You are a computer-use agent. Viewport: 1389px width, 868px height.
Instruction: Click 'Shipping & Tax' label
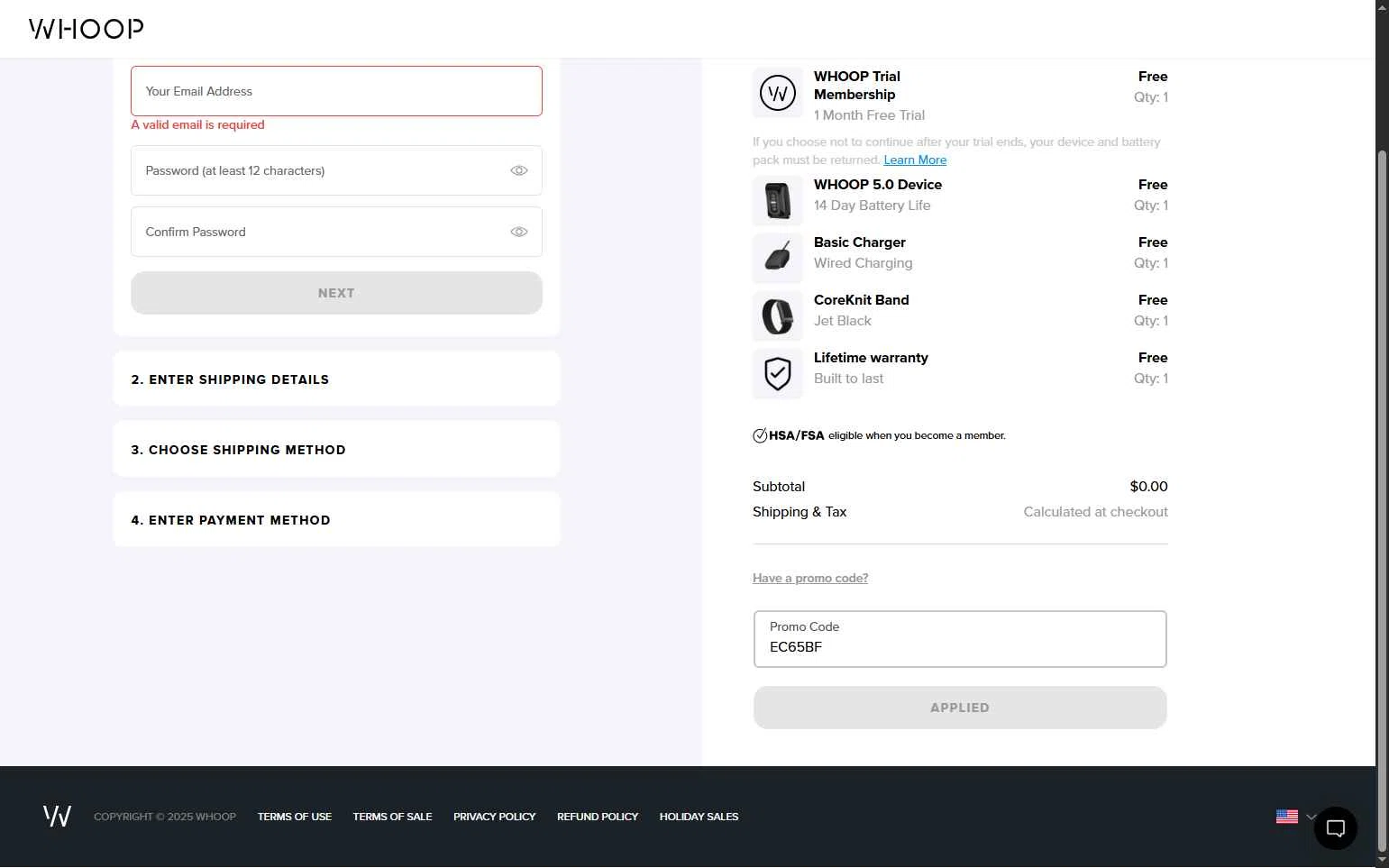click(800, 512)
